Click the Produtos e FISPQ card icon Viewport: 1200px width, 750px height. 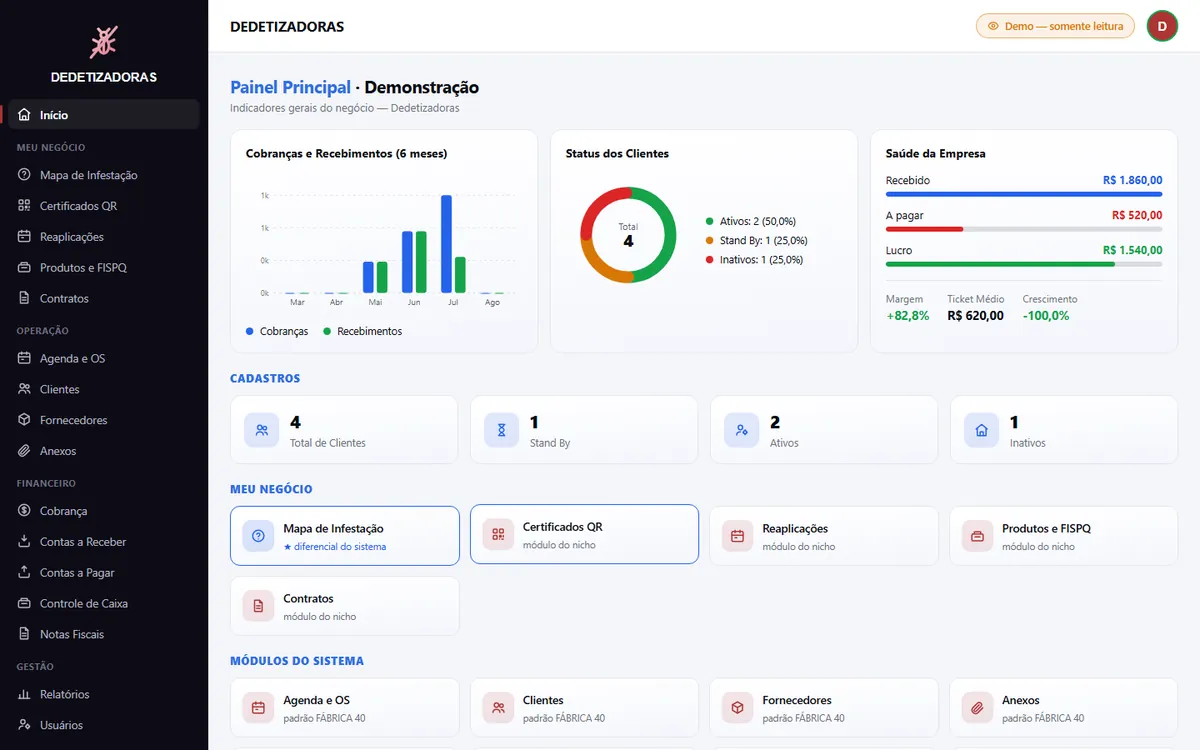coord(978,536)
